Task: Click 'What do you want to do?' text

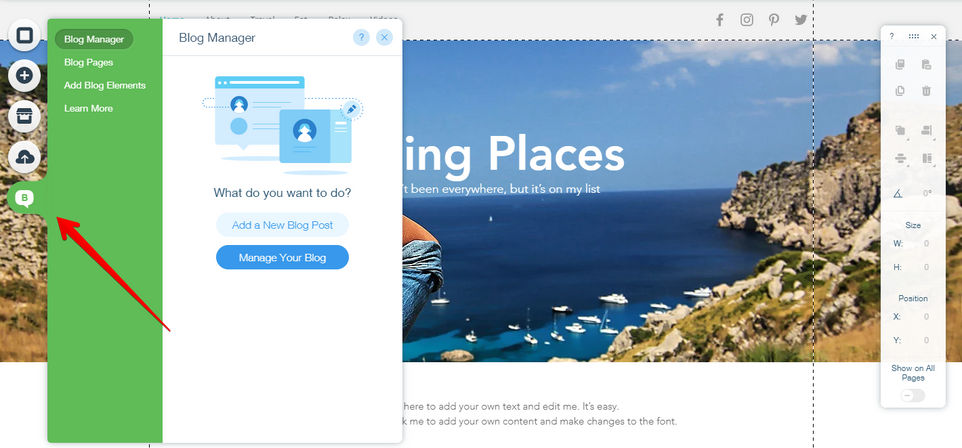Action: click(x=282, y=193)
